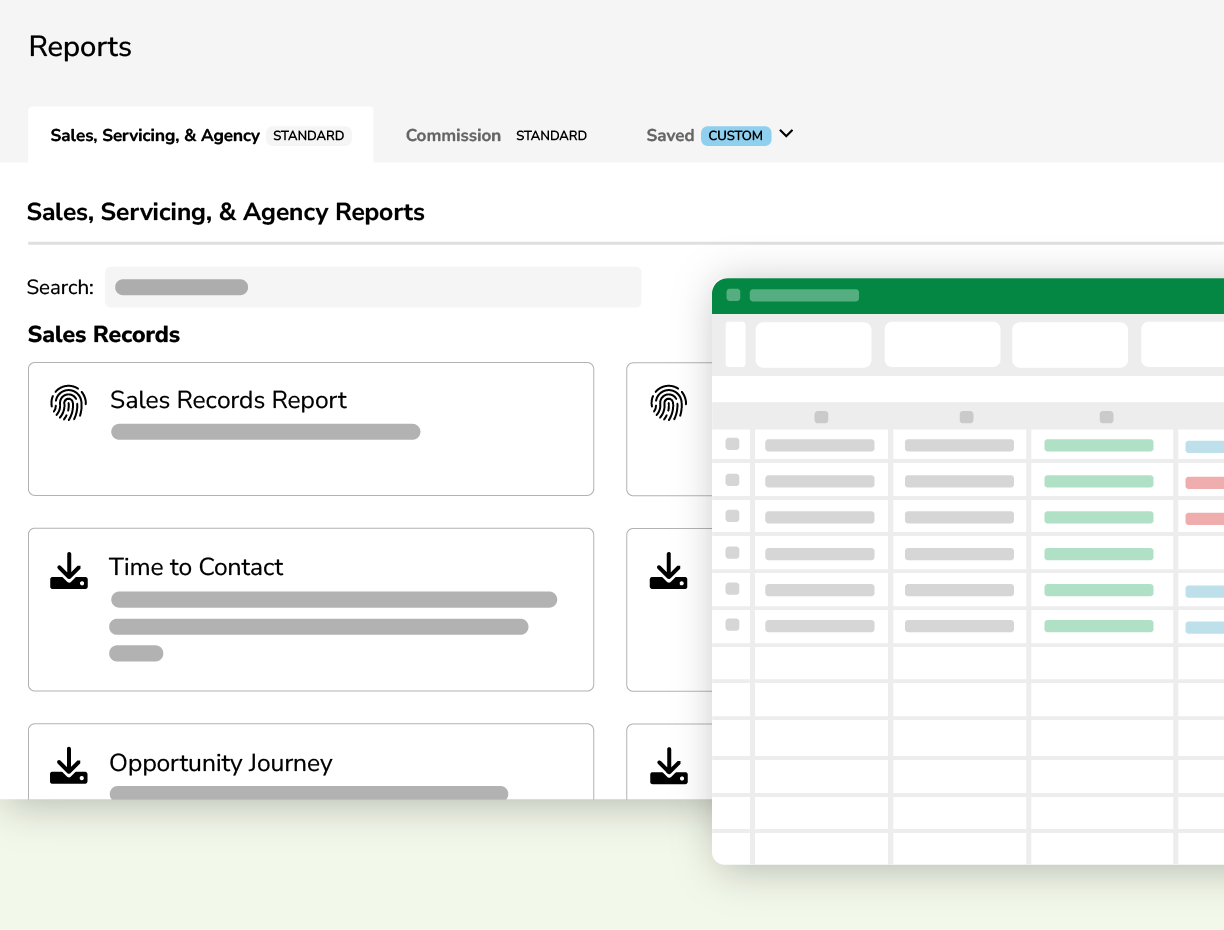Click the window dot in the spreadsheet's green title bar
The image size is (1224, 930).
tap(733, 295)
